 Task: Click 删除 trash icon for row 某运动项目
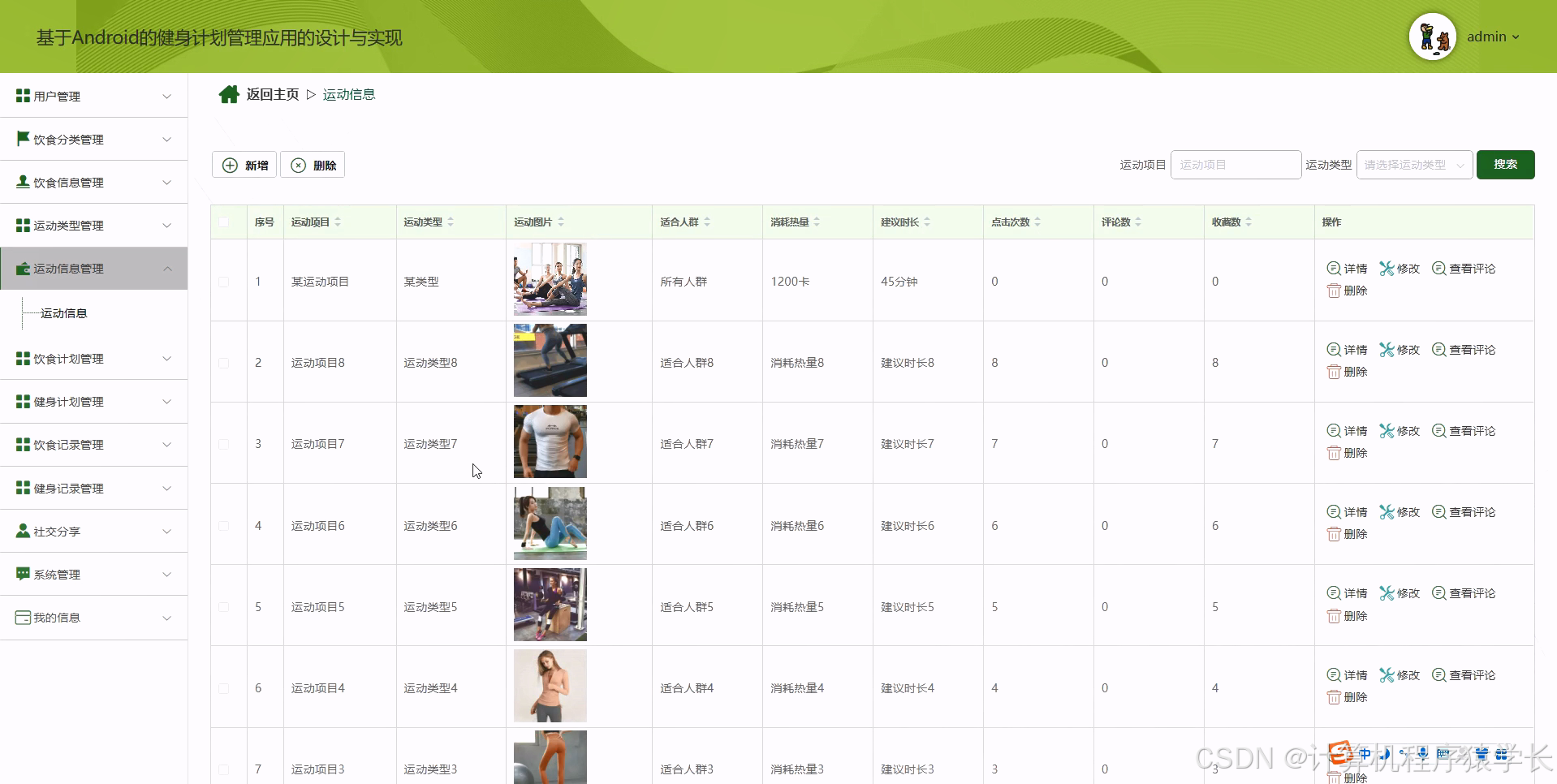[1334, 291]
